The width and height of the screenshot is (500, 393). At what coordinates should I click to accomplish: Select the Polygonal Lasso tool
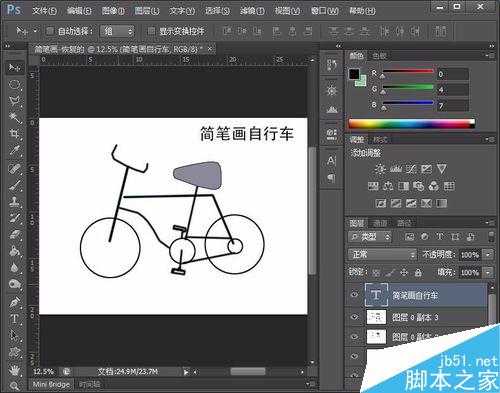[x=14, y=101]
